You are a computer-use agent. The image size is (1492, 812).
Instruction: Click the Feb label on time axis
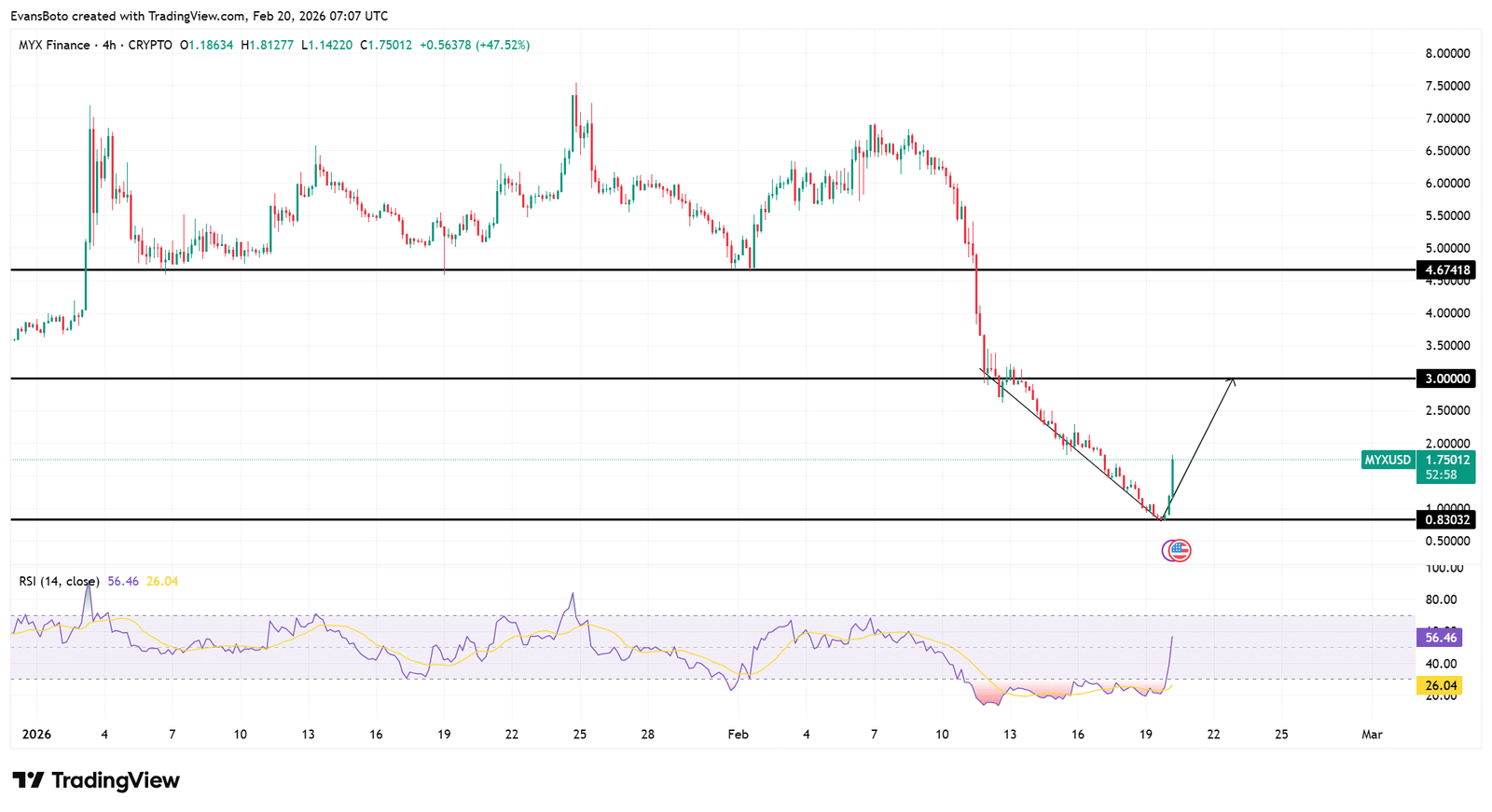(x=738, y=735)
